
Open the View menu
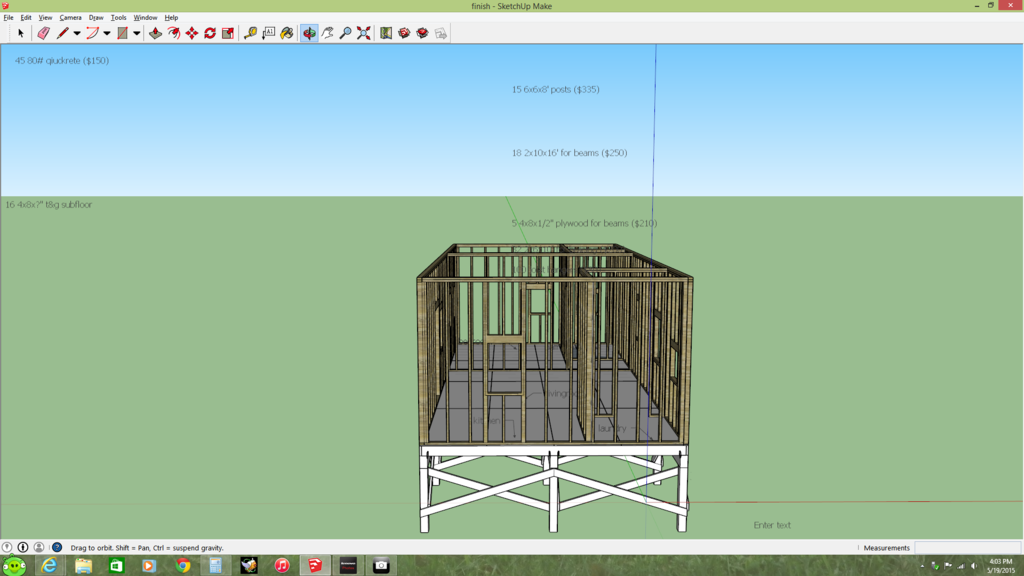coord(45,18)
